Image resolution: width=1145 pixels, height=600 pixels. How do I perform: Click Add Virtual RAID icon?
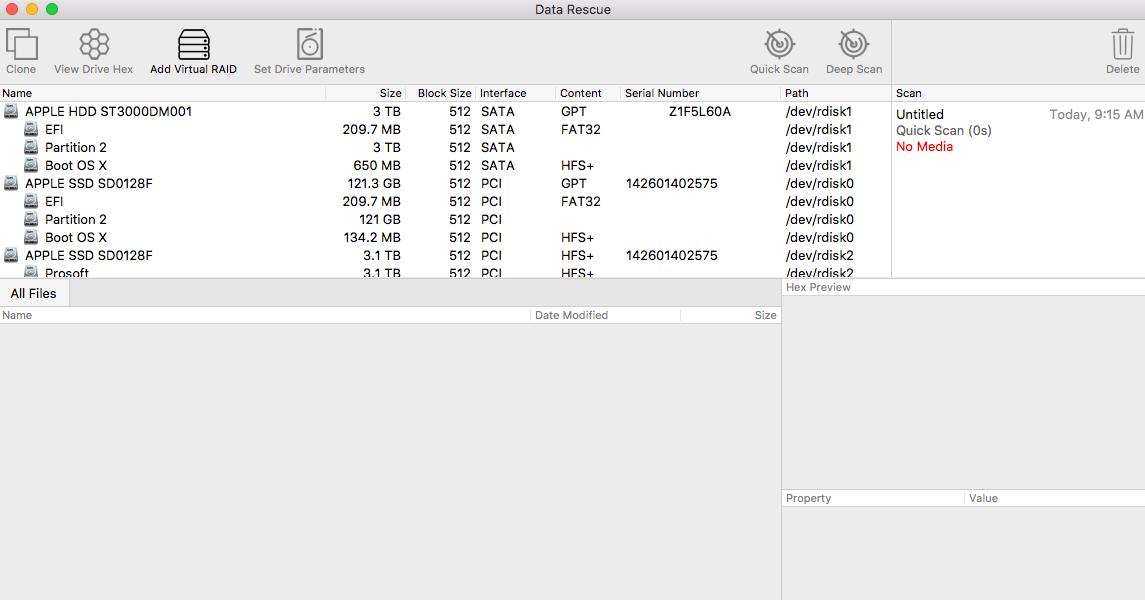coord(193,45)
